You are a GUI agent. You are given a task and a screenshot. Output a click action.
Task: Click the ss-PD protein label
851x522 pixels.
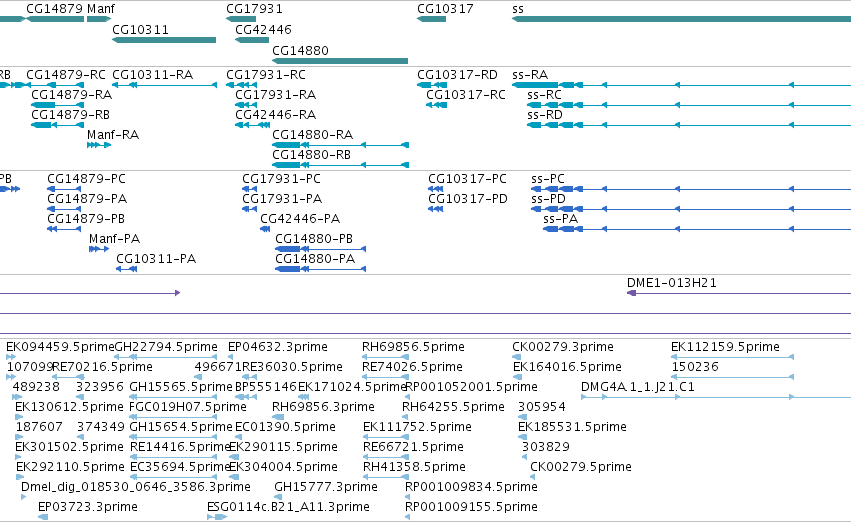[548, 199]
